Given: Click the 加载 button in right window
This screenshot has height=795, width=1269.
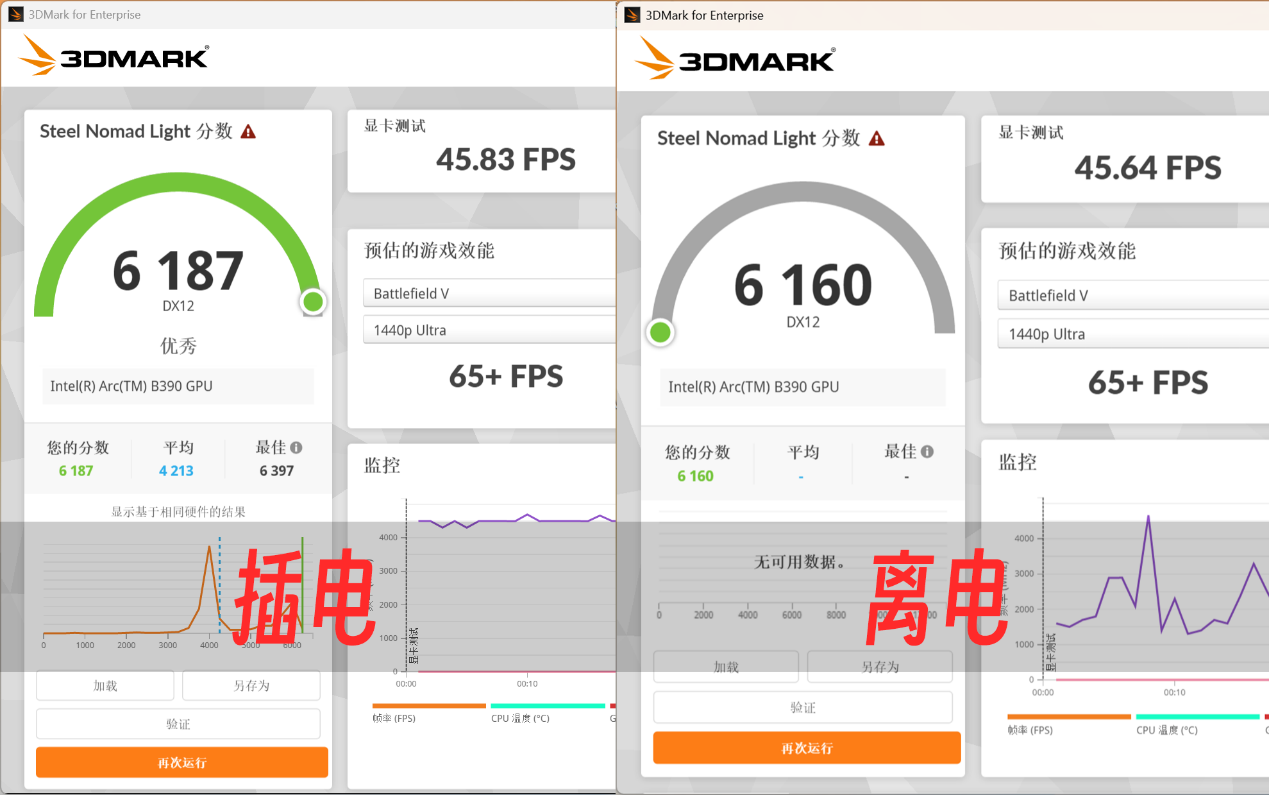Looking at the screenshot, I should coord(726,667).
